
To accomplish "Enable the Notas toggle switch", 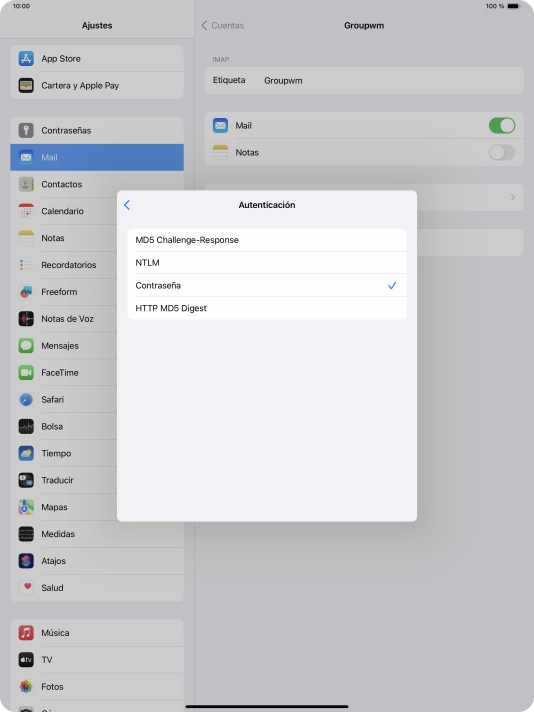I will [502, 153].
